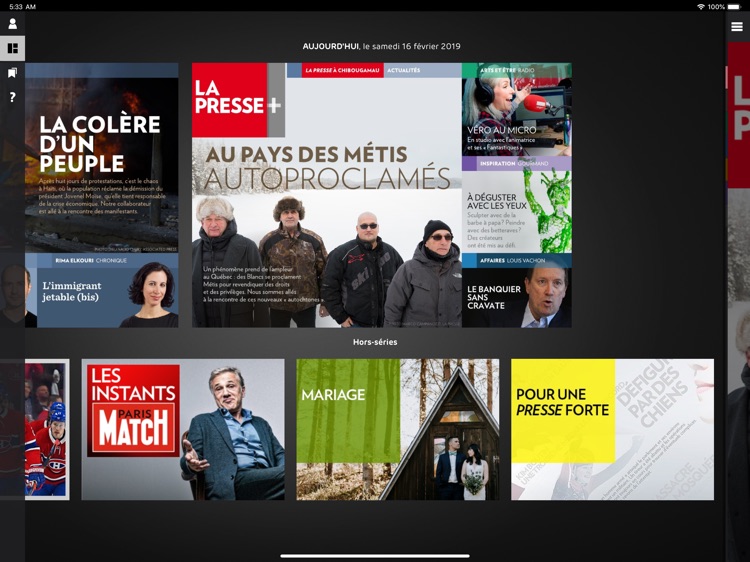Click the 'AUJOURD'HUI, le samedi 16 février 2019' date
This screenshot has width=750, height=562.
(x=381, y=46)
